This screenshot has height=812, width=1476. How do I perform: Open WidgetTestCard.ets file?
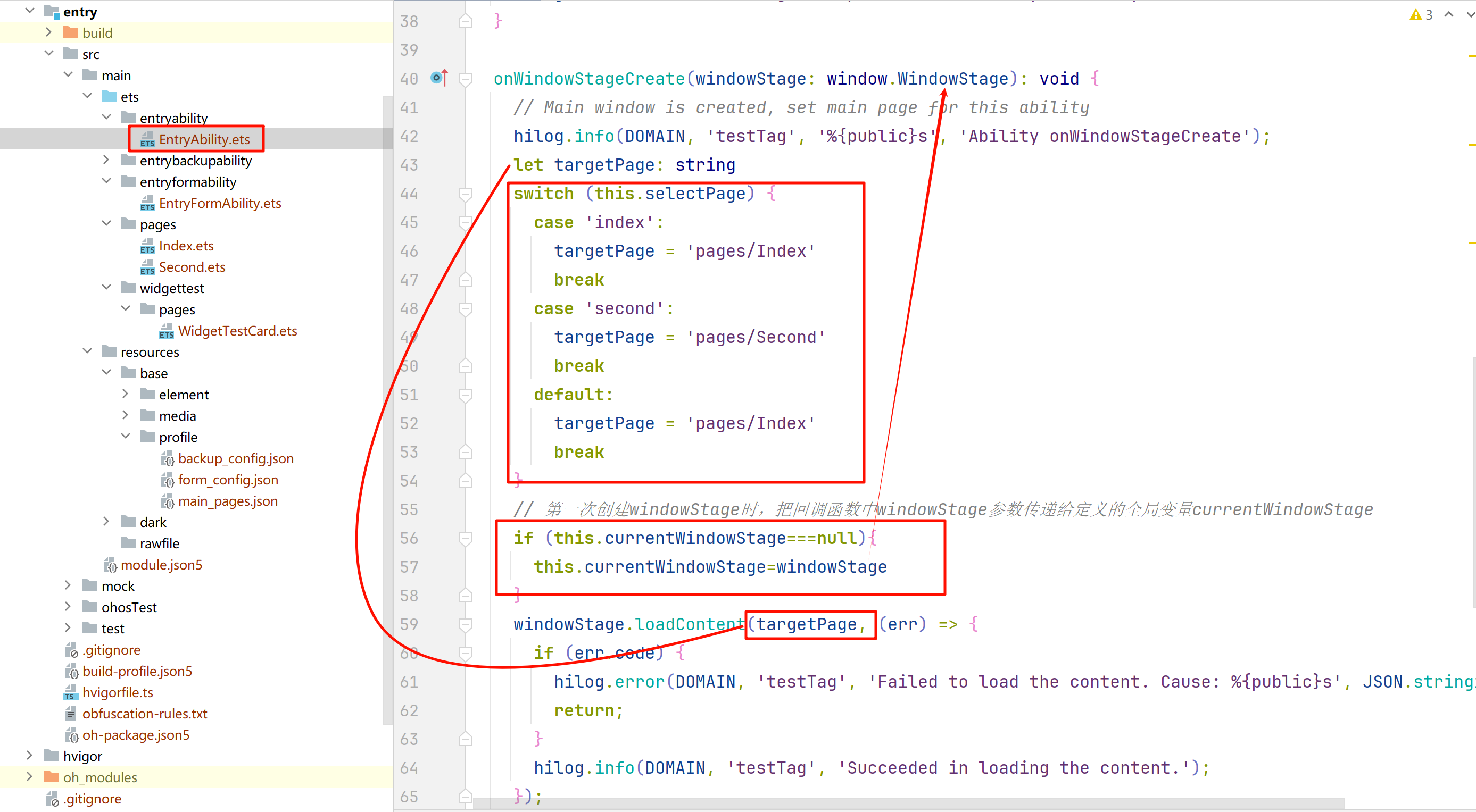coord(237,331)
